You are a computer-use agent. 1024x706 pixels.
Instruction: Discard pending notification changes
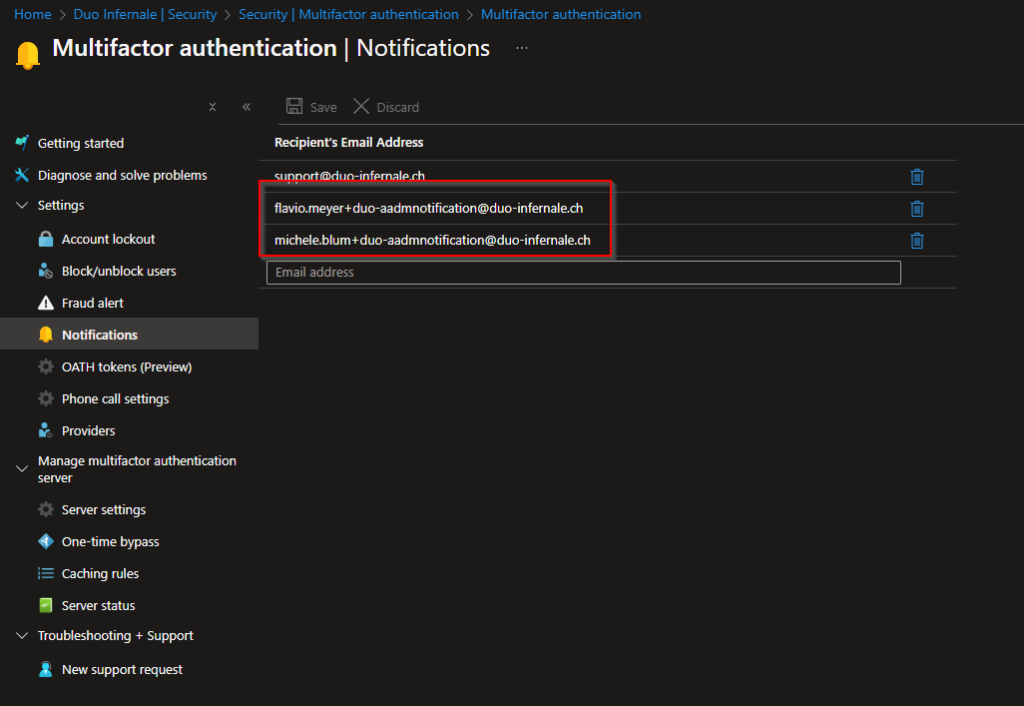click(385, 107)
